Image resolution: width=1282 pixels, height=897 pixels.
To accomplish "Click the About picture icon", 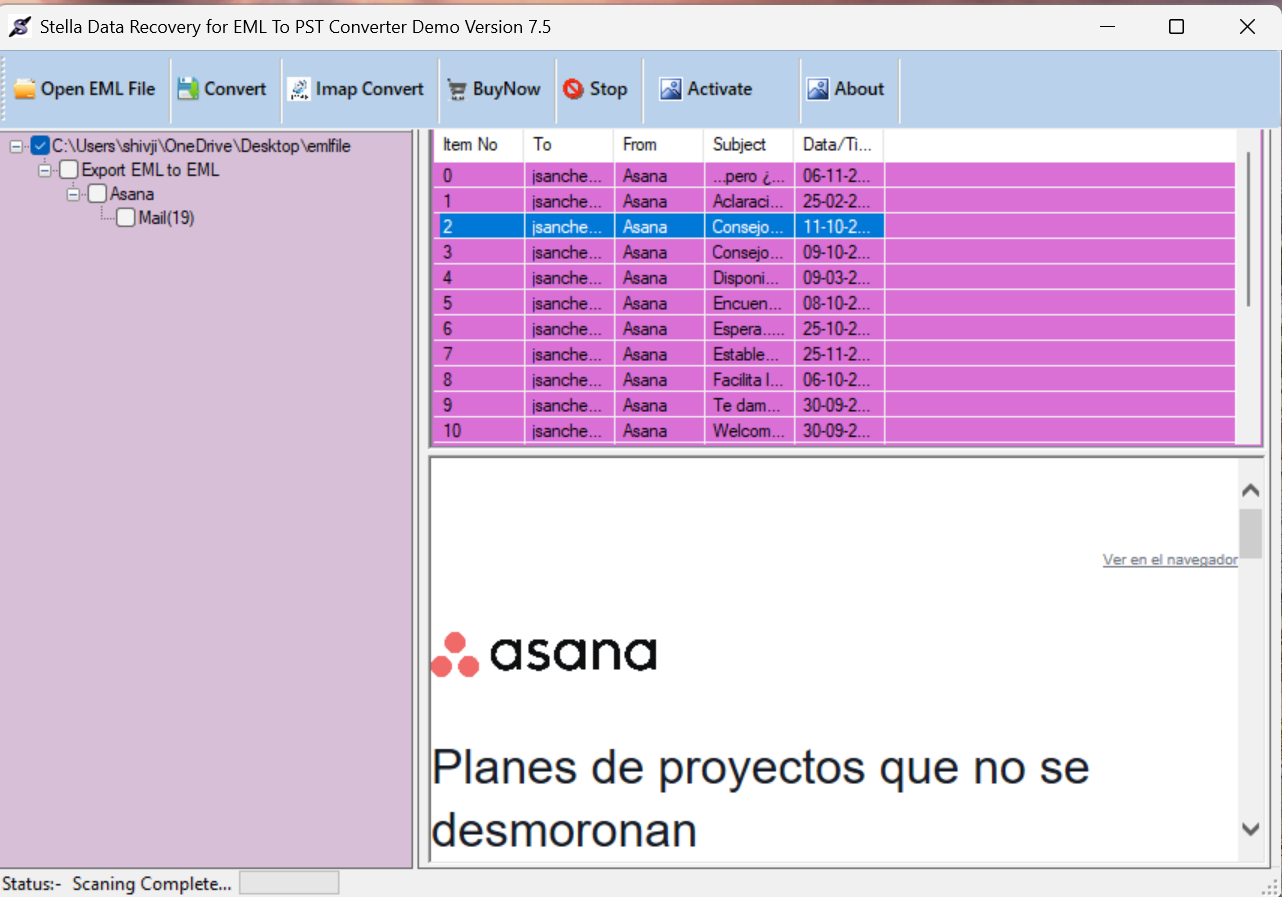I will click(818, 89).
